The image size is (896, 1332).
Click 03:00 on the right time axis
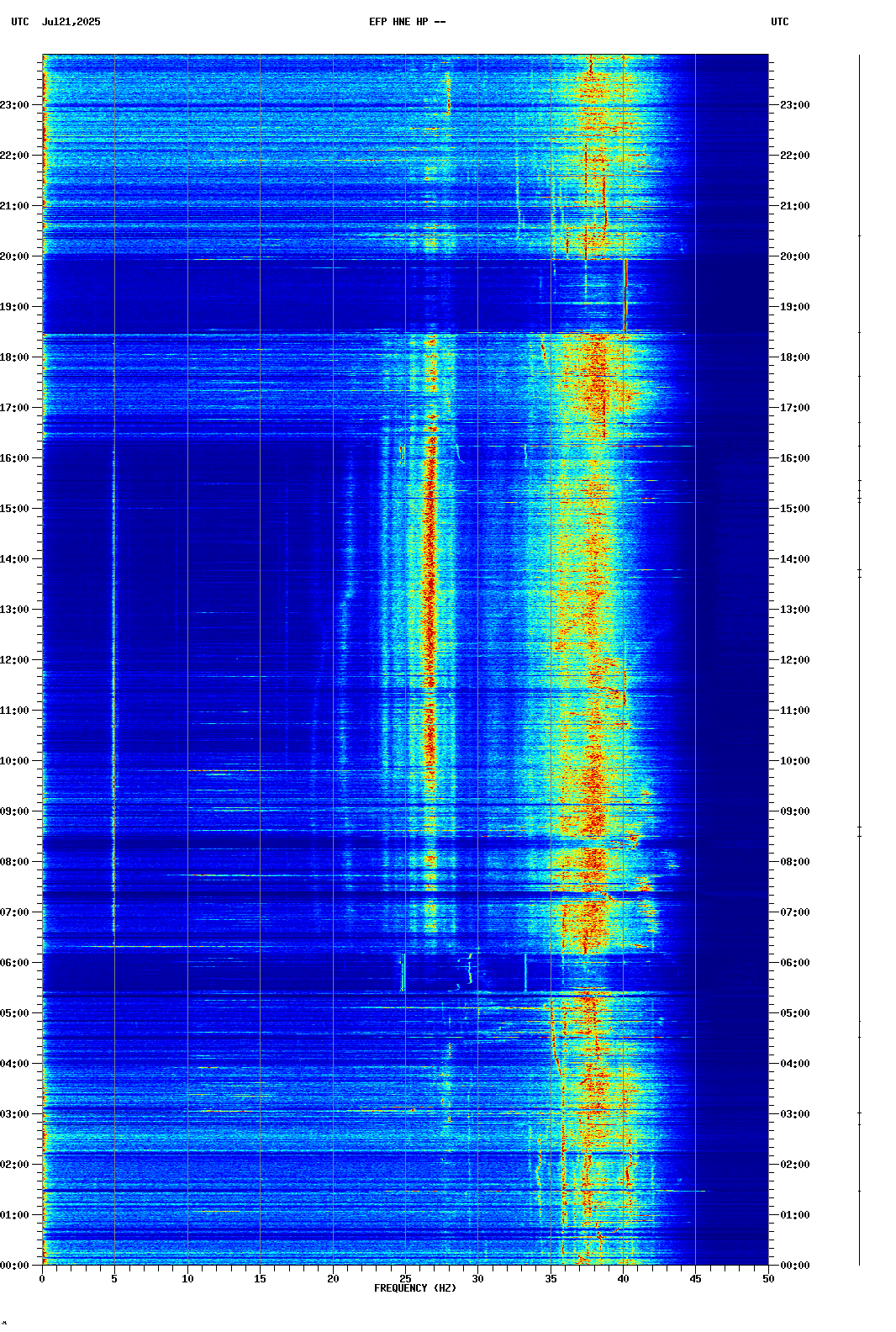pyautogui.click(x=795, y=1114)
